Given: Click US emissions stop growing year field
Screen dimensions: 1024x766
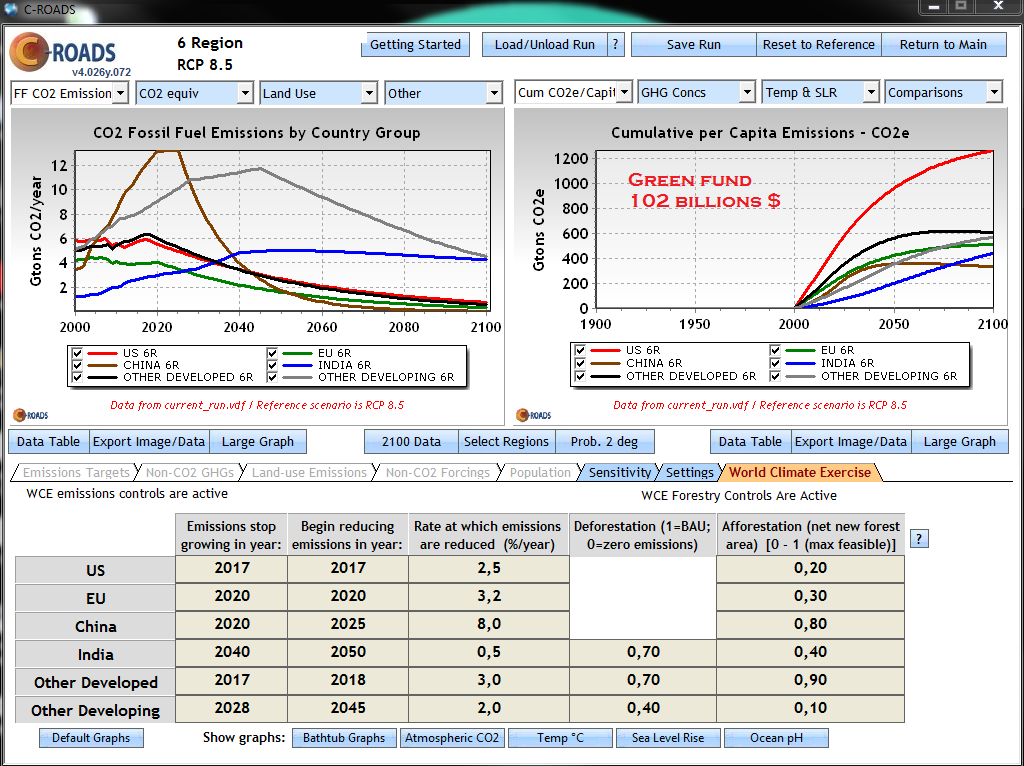Looking at the screenshot, I should (x=231, y=568).
